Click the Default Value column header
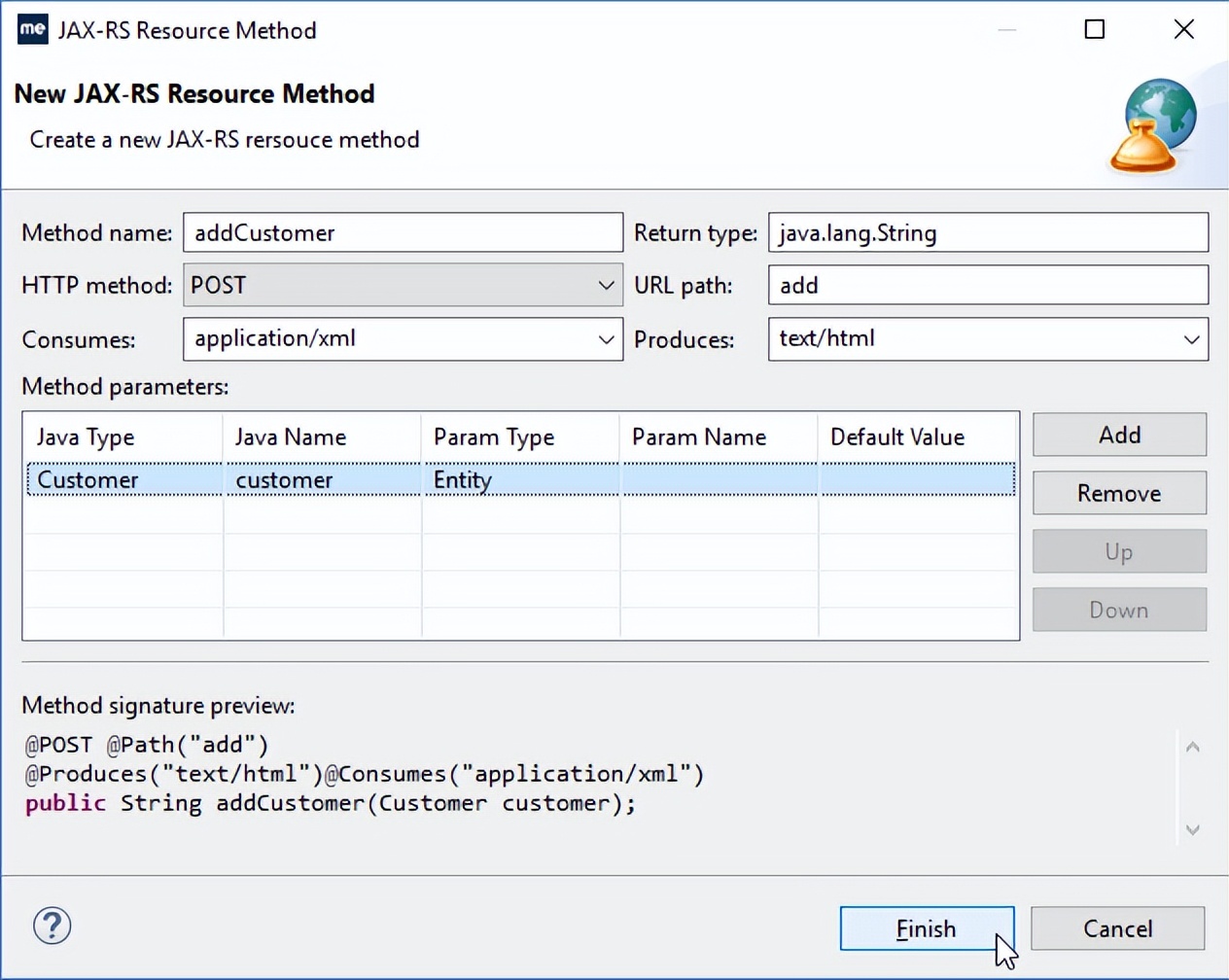Image resolution: width=1229 pixels, height=980 pixels. 896,437
